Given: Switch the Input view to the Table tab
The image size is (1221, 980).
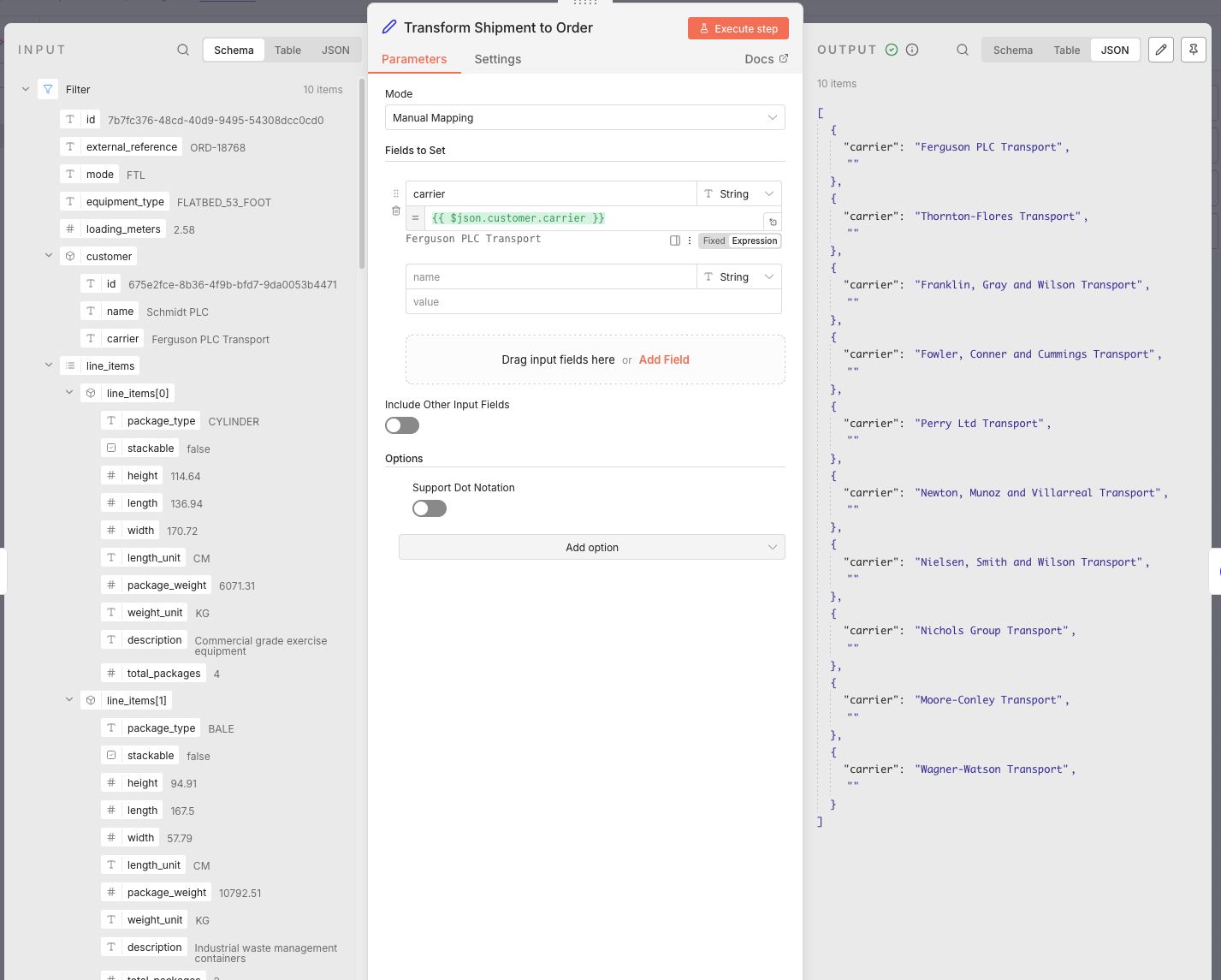Looking at the screenshot, I should [287, 50].
